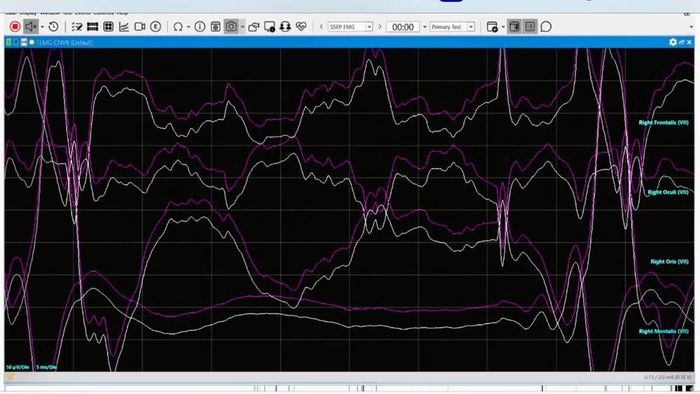Toggle the second panel layout icon
Viewport: 700px width, 394px height.
coord(530,27)
